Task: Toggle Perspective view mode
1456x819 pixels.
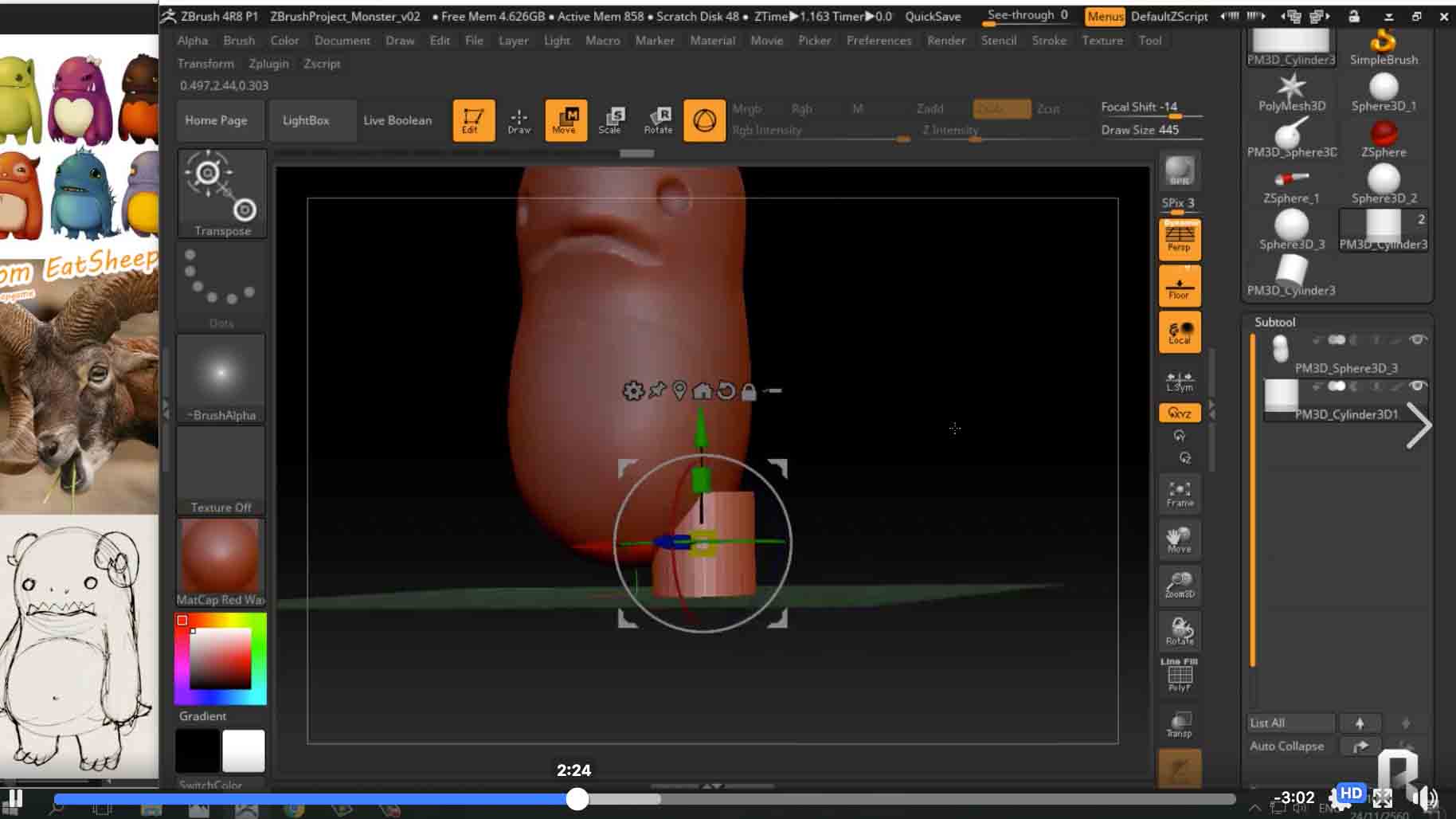Action: 1180,239
